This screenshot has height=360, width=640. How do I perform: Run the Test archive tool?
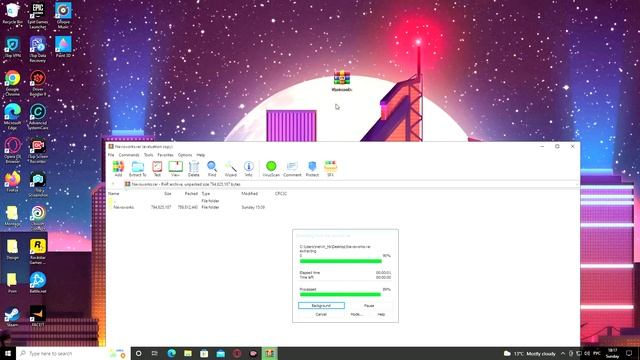157,169
